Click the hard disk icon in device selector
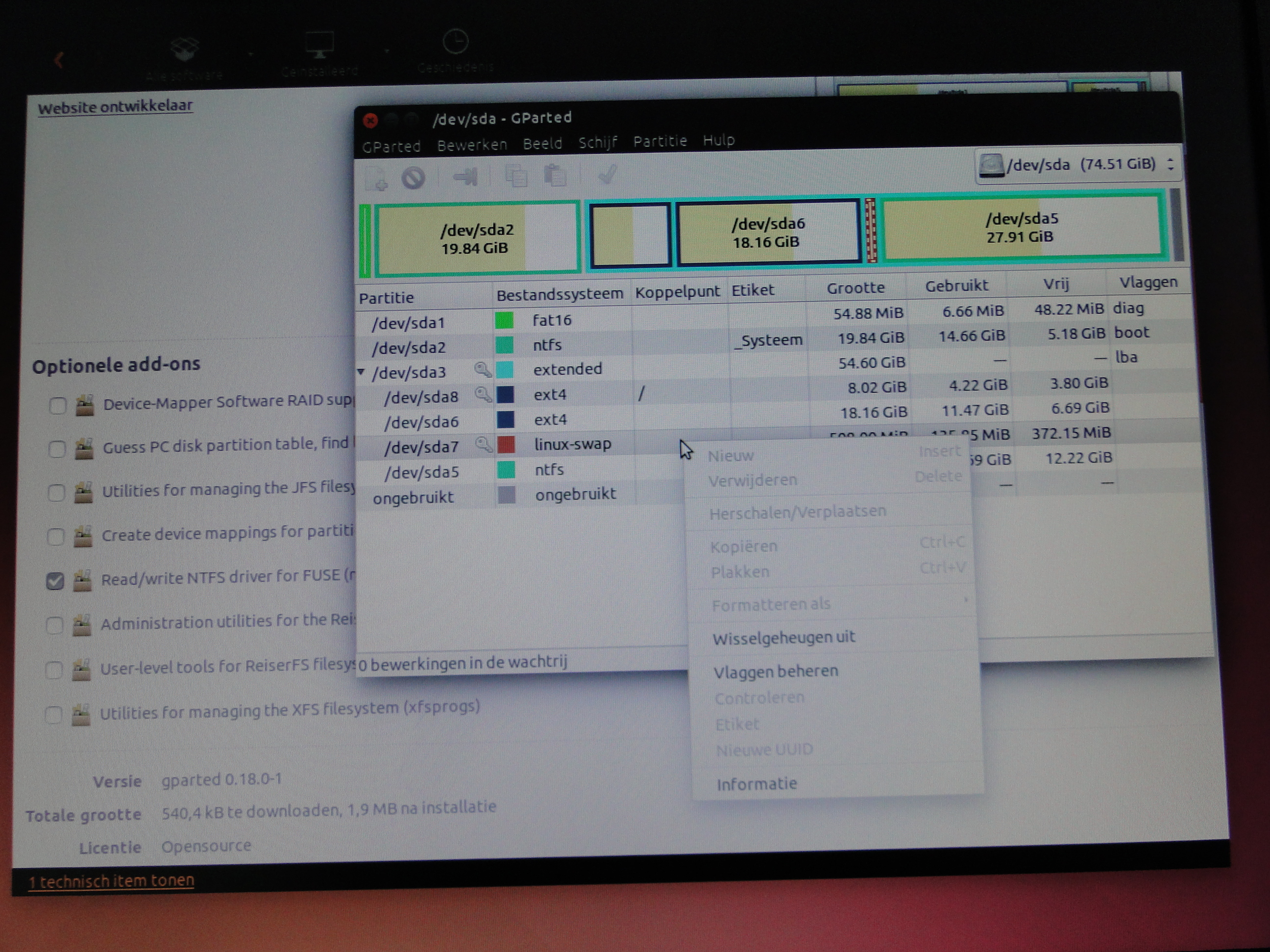 992,165
